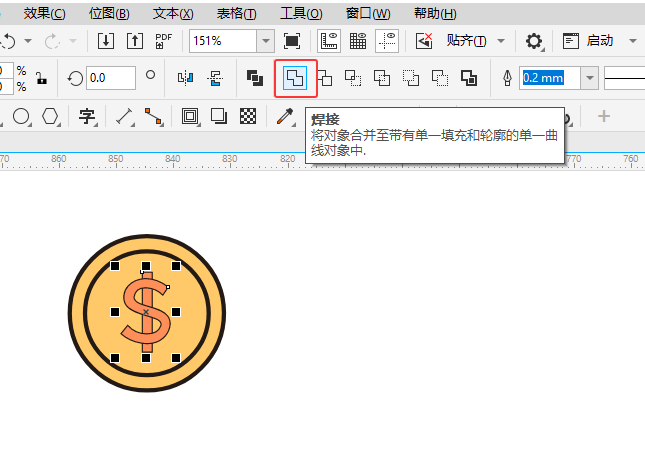Toggle the lock ratio padlock
This screenshot has width=645, height=459.
point(41,78)
